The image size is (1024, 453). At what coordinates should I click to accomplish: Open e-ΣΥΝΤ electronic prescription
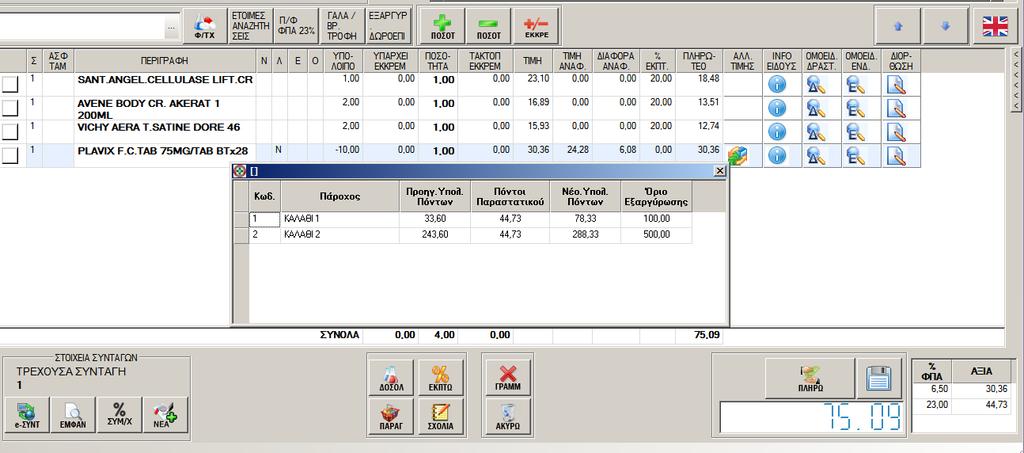click(x=27, y=416)
